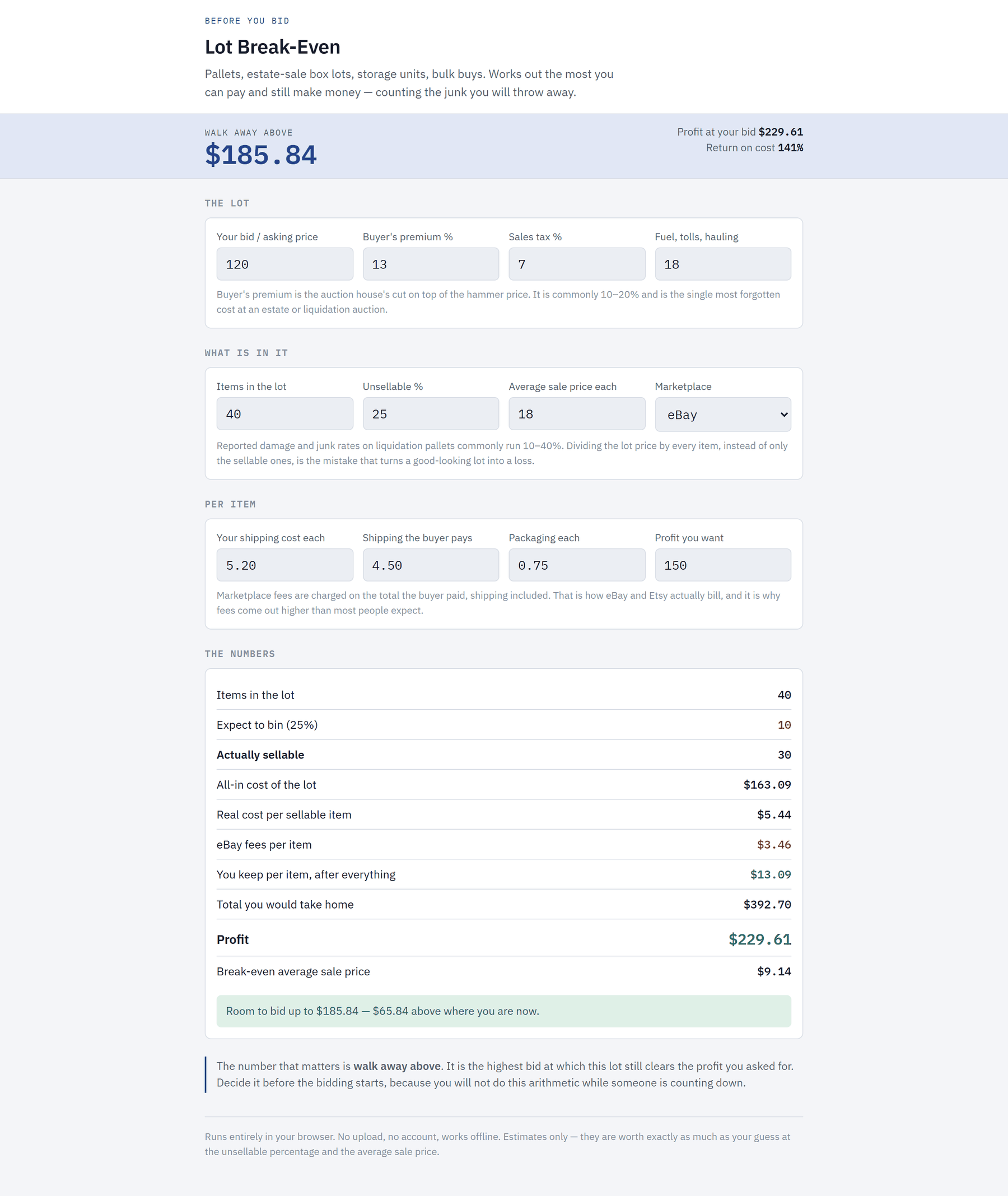Click the WHAT IS IN IT section heading
The height and width of the screenshot is (1196, 1008).
coord(246,353)
